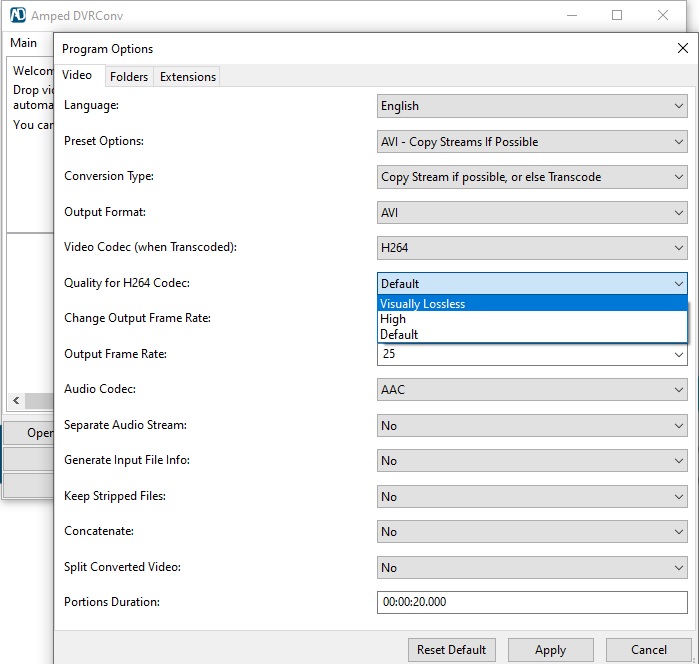Click left scroll arrow in DVRConv window
The width and height of the screenshot is (699, 664).
point(16,400)
